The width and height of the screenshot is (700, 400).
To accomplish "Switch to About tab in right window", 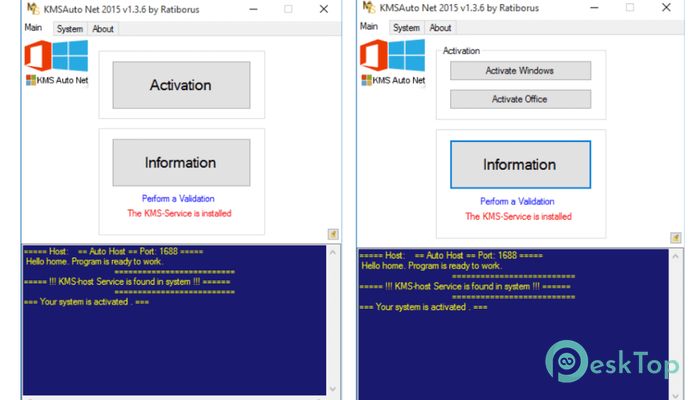I will click(440, 28).
